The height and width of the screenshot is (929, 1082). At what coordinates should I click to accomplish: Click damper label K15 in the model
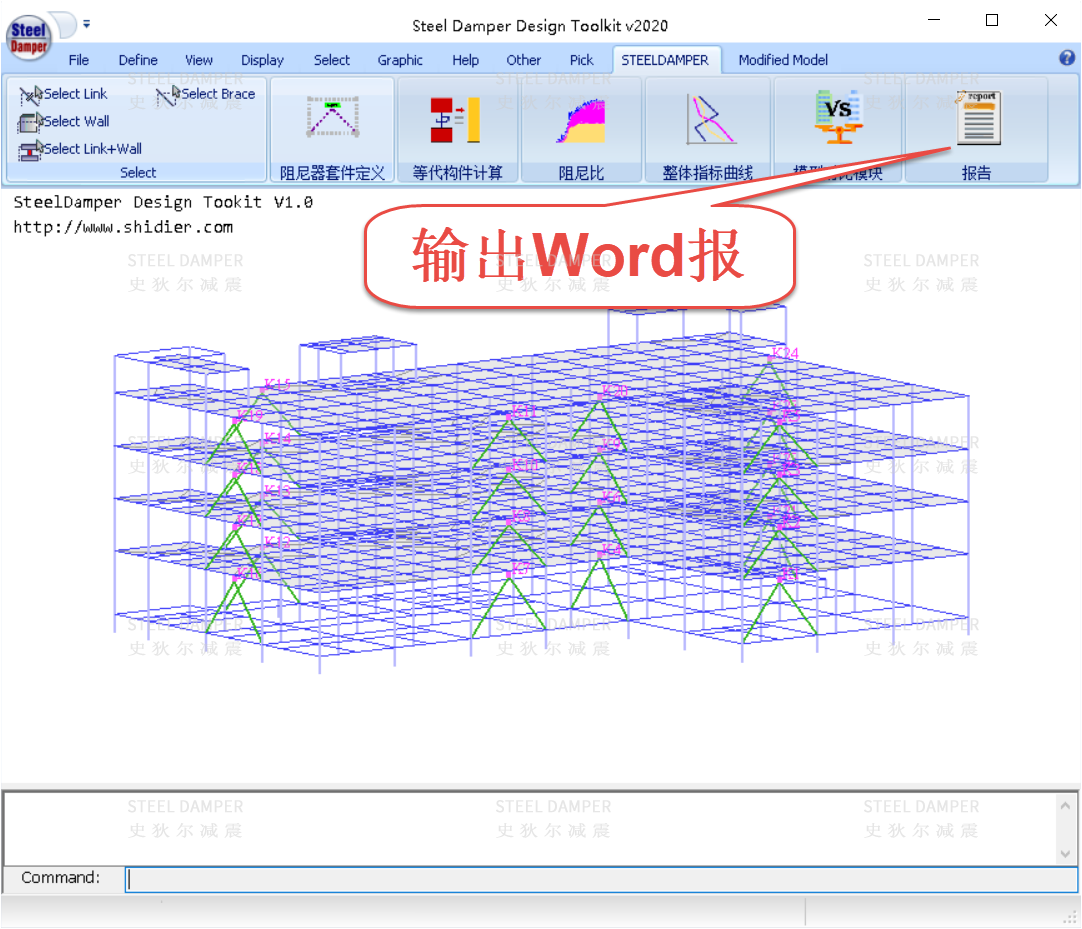tap(277, 384)
